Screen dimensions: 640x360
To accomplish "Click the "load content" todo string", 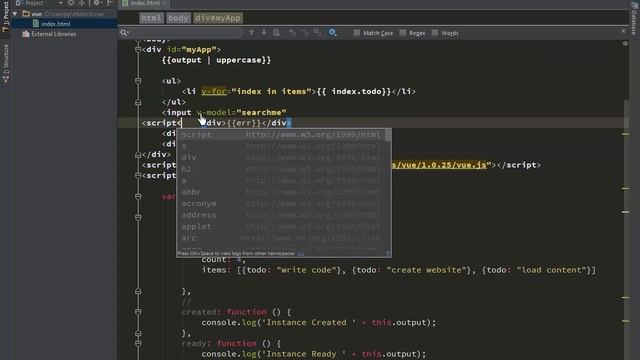I will coord(551,270).
